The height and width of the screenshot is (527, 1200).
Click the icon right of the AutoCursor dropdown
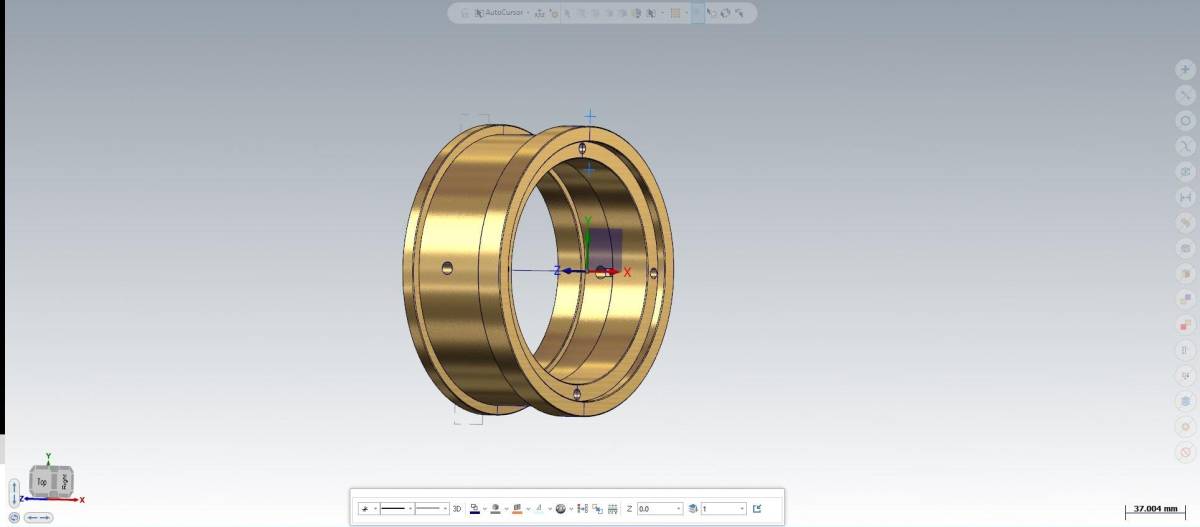539,13
